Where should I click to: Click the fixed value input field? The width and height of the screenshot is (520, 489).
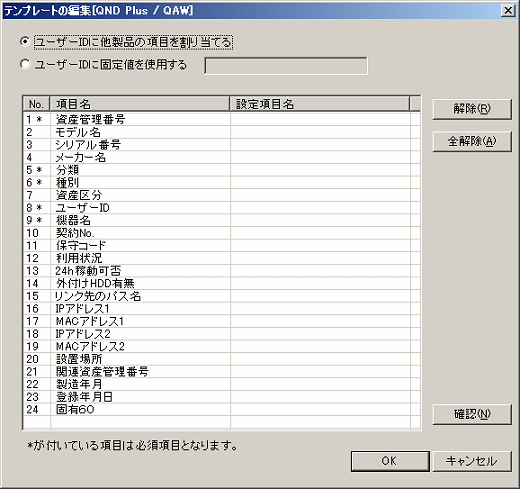(x=286, y=66)
